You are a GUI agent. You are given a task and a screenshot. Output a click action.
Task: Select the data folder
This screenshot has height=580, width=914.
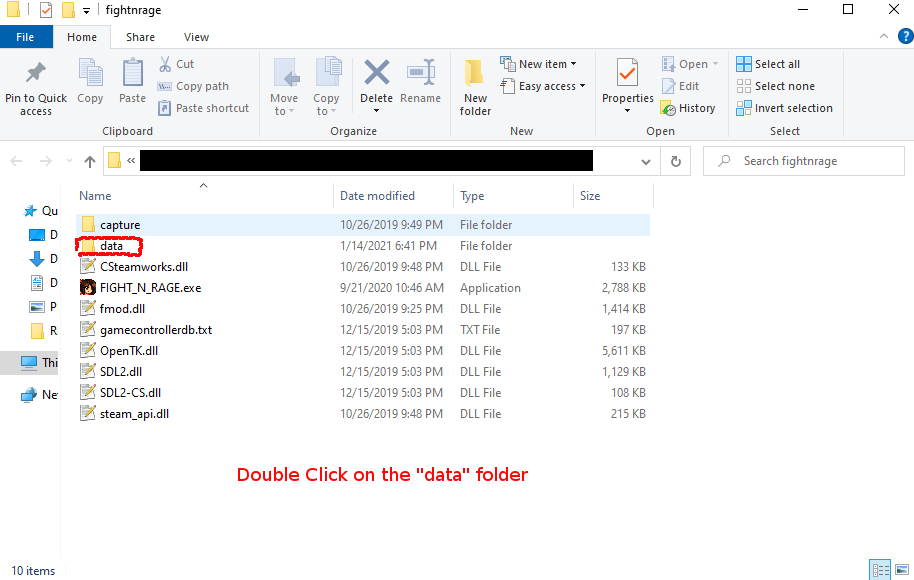point(363,246)
